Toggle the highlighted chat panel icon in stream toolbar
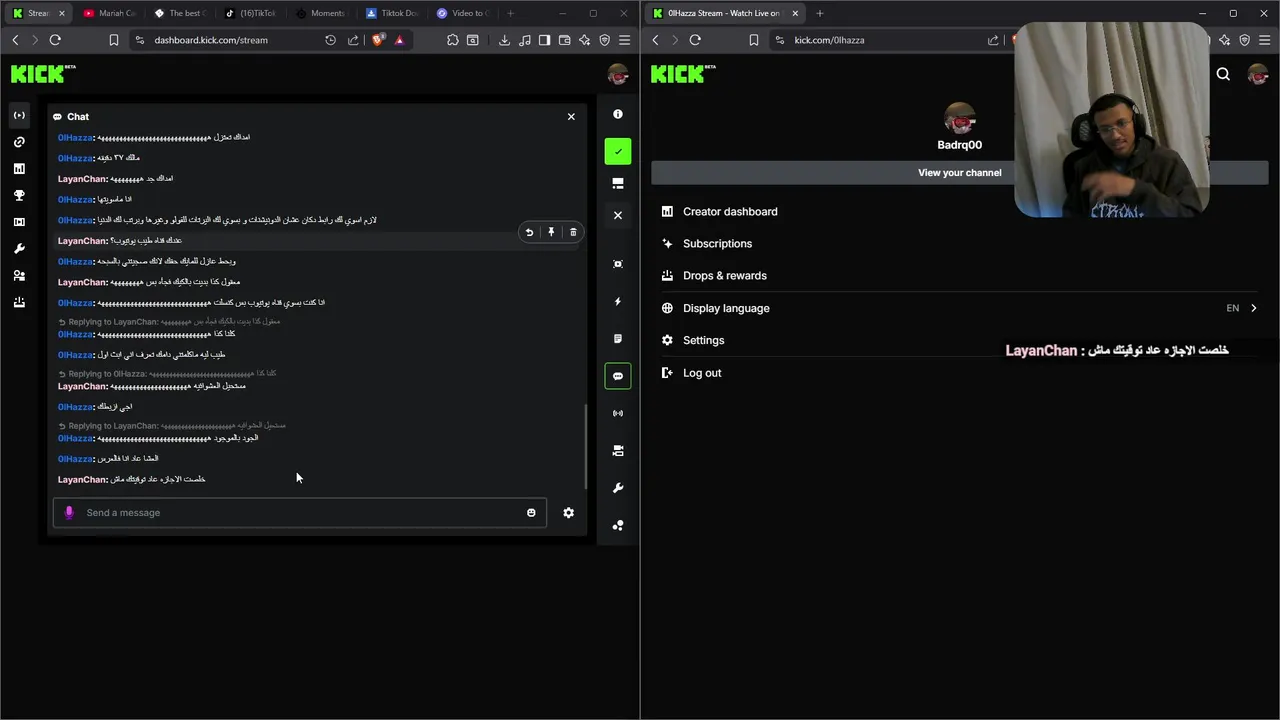Screen dimensions: 1280x720 618,376
